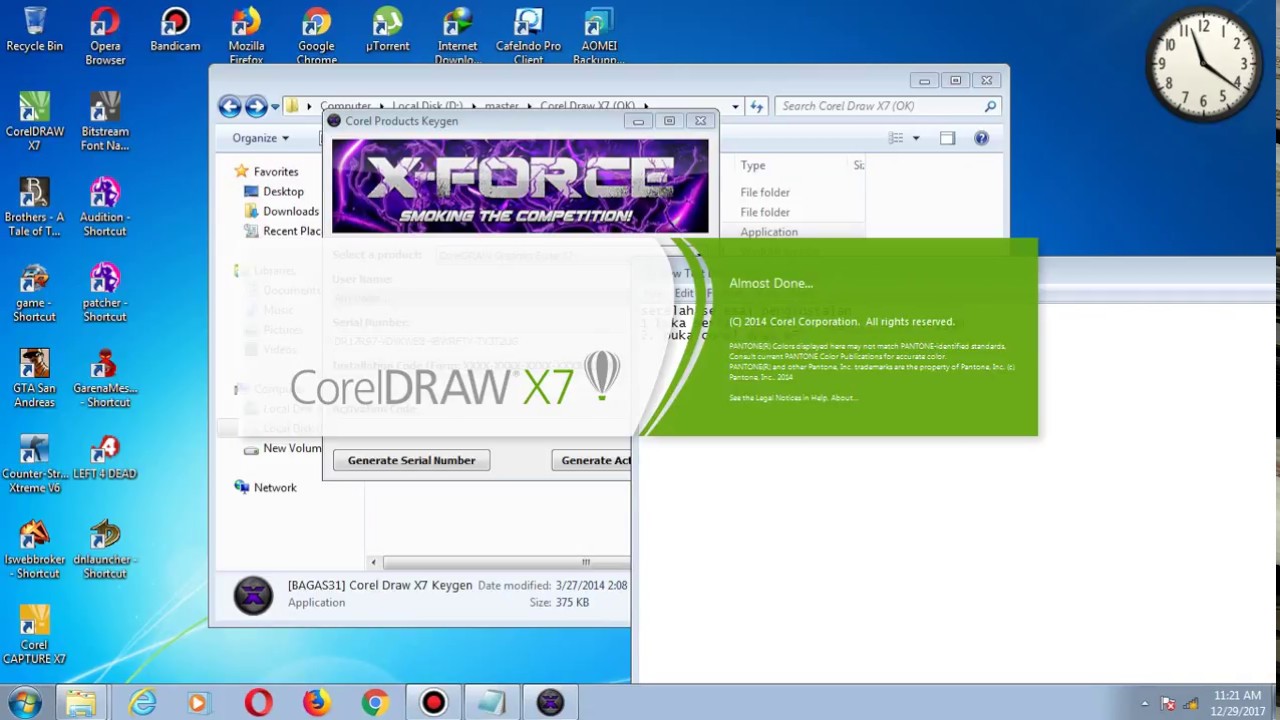Open Internet Download Manager desktop icon
Screen dimensions: 1280x720
(457, 35)
